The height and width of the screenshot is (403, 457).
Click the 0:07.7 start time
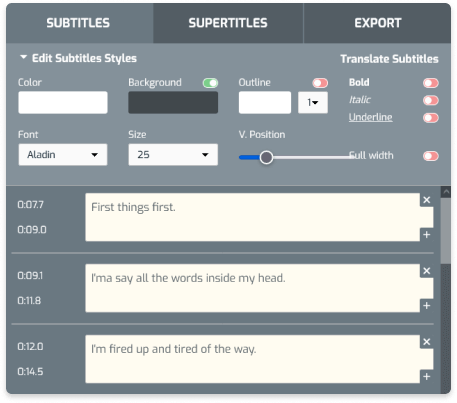coord(30,205)
